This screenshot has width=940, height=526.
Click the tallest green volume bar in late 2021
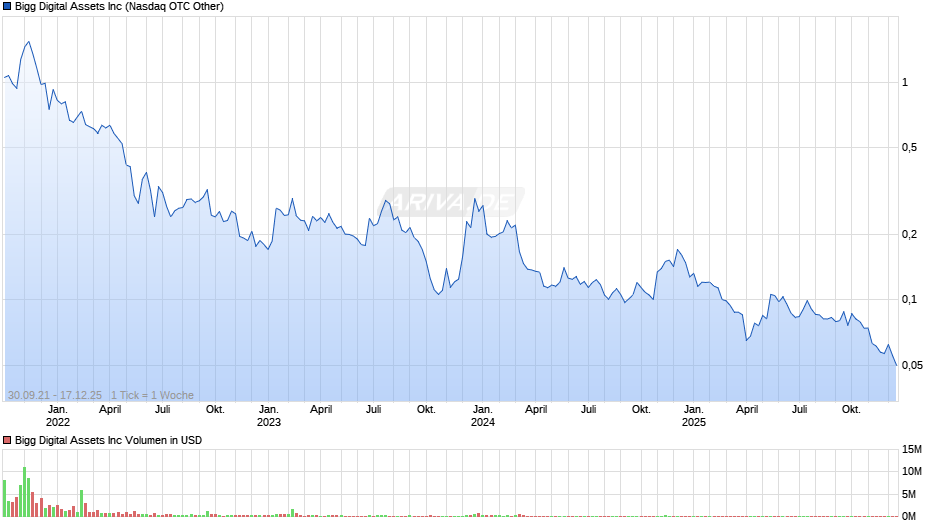point(25,492)
